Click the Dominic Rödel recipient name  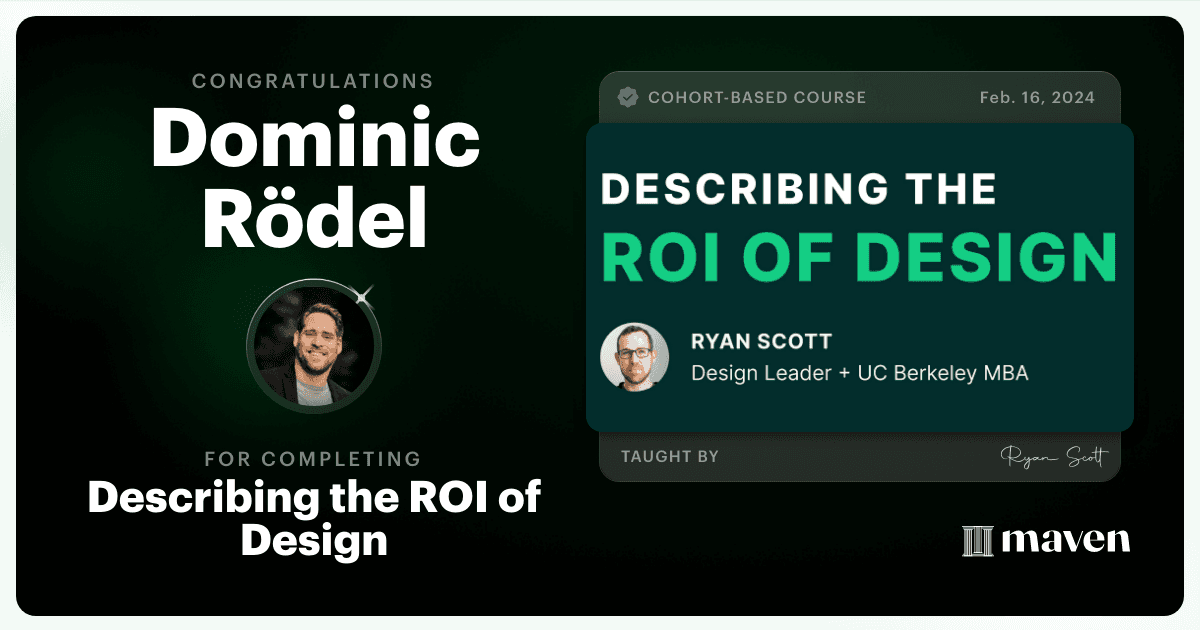[x=314, y=185]
